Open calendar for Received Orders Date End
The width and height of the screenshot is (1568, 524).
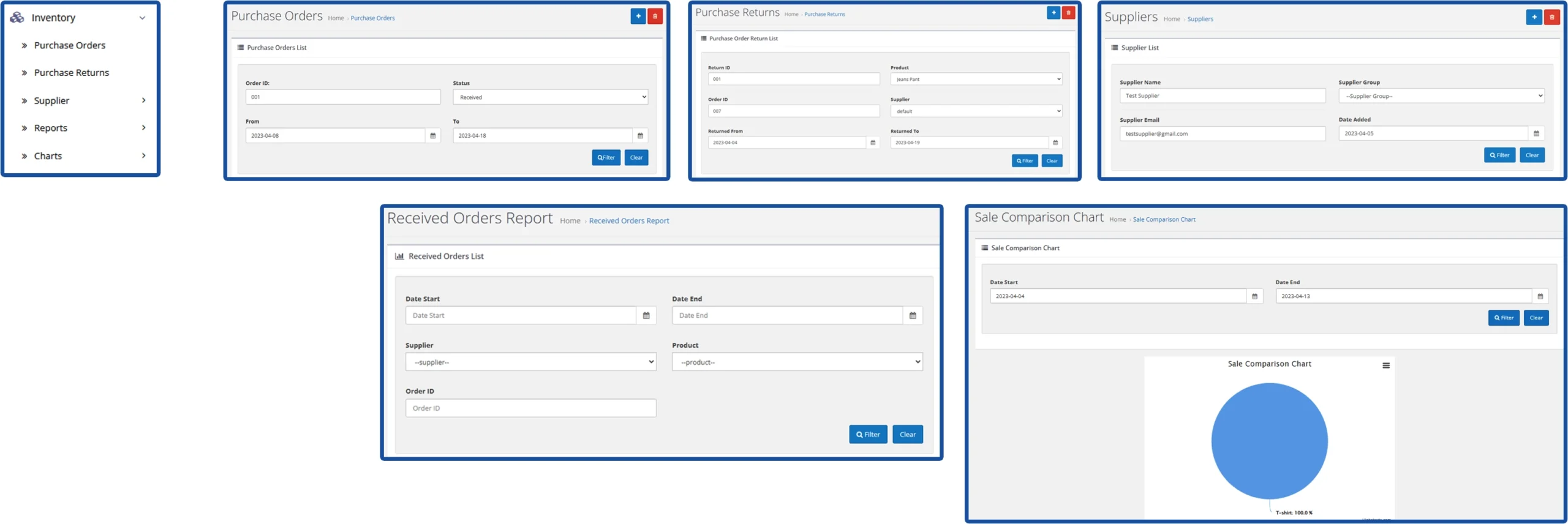912,316
